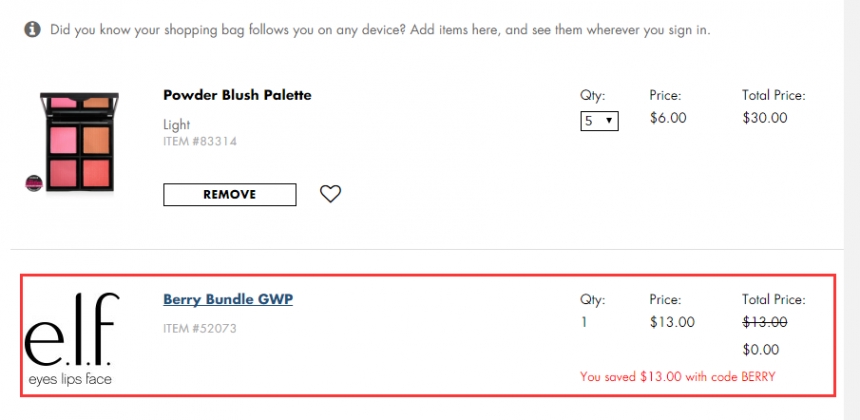Viewport: 860px width, 420px height.
Task: Click item number #83314
Action: pyautogui.click(x=200, y=142)
